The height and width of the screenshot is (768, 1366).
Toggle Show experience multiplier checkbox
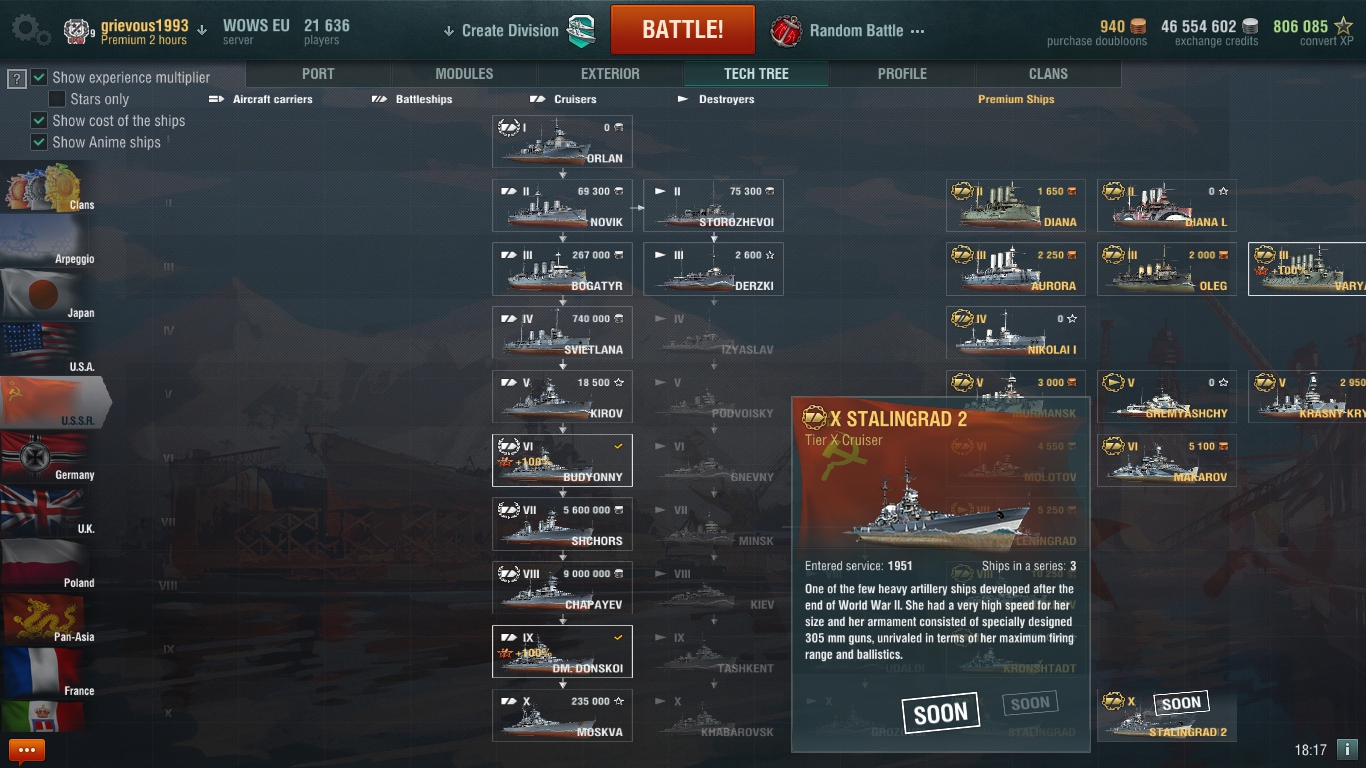point(39,77)
